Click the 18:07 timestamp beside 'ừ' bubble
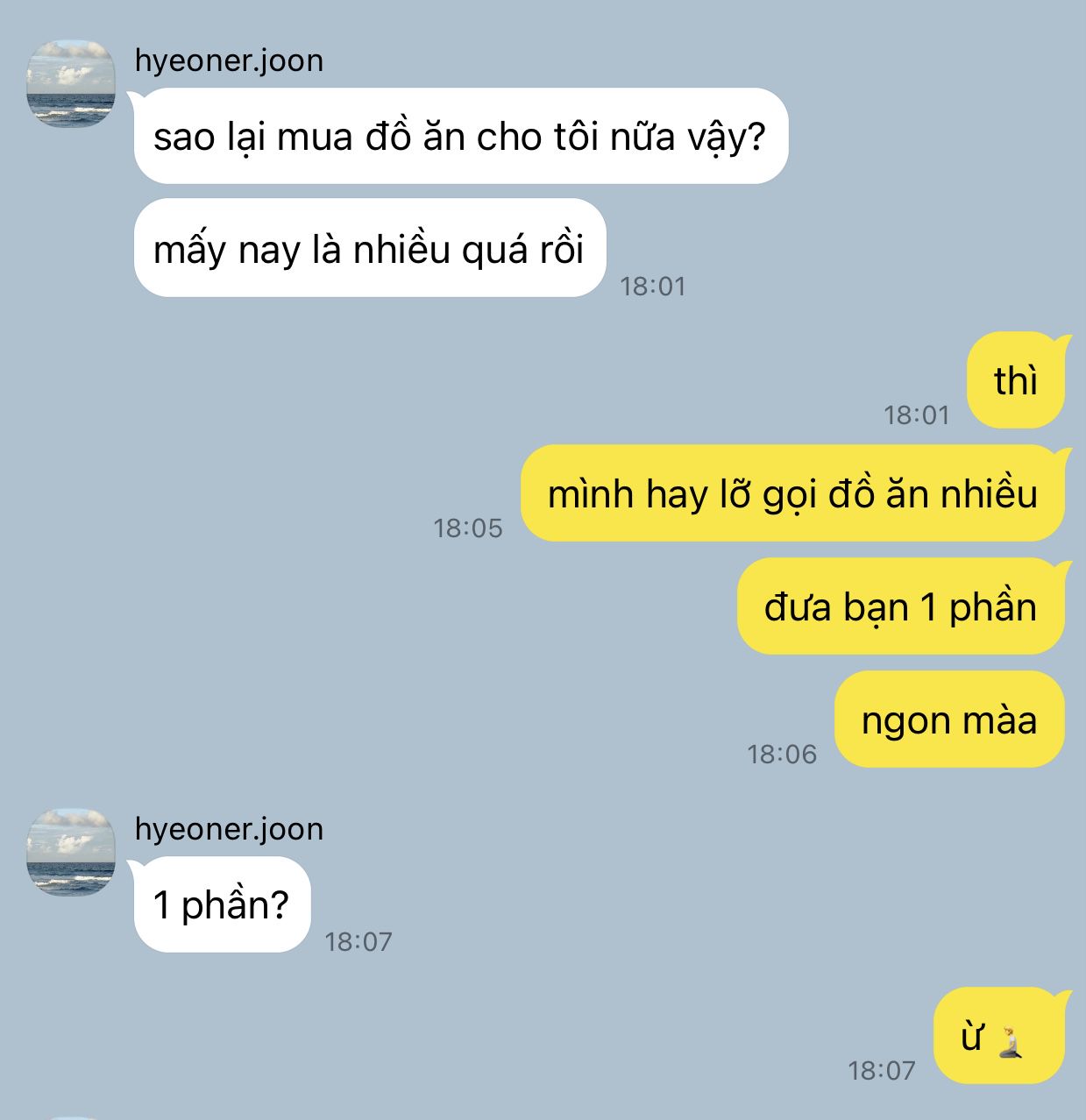1086x1120 pixels. click(882, 1071)
